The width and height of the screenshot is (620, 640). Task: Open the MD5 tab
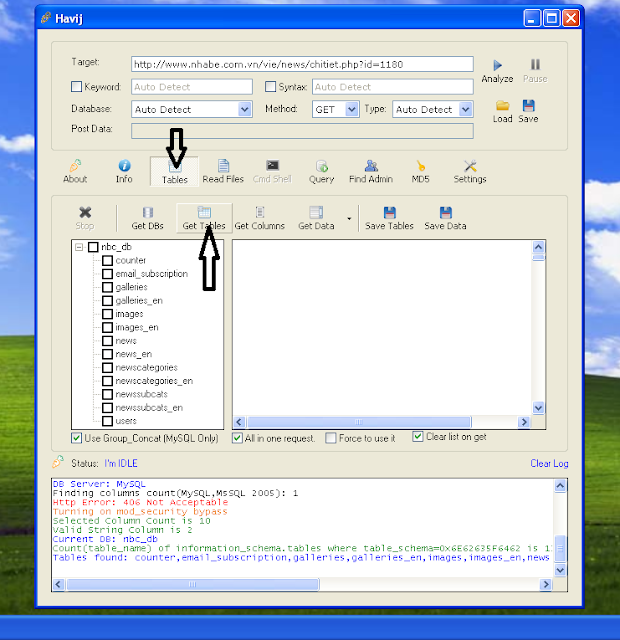click(x=420, y=172)
